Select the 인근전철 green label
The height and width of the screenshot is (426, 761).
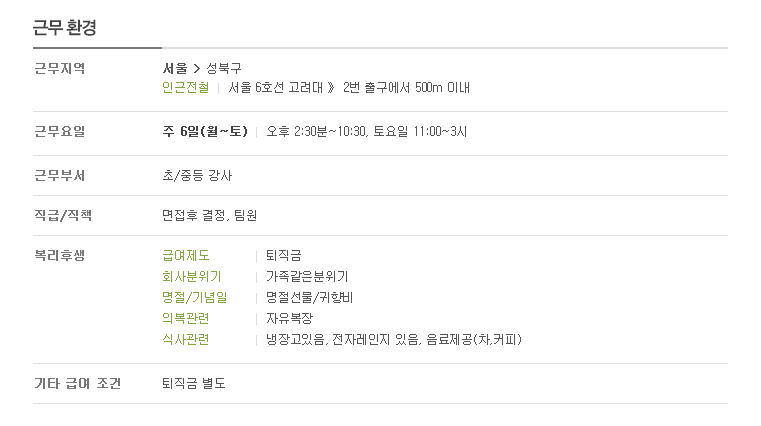click(186, 88)
